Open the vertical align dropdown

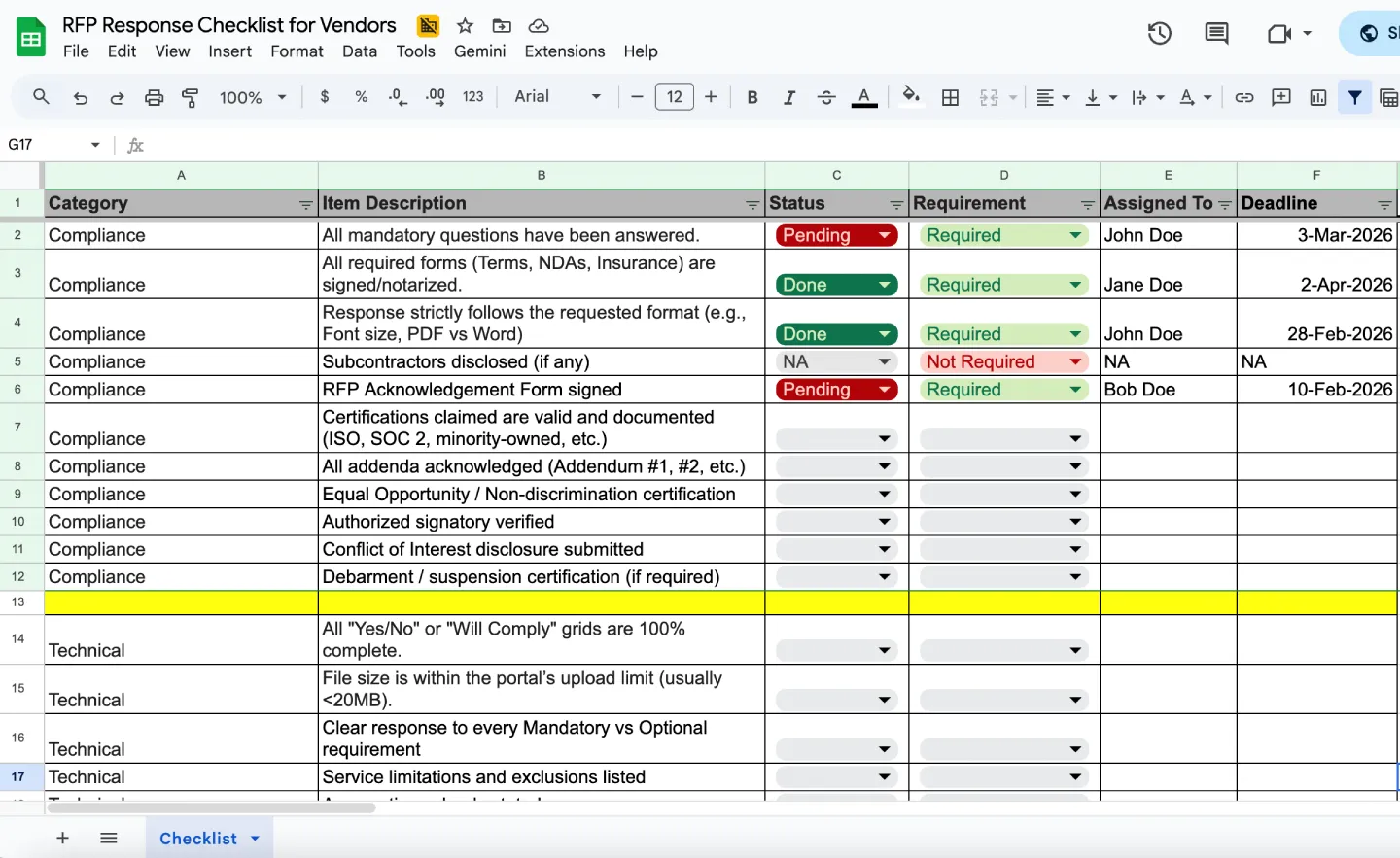coord(1101,97)
